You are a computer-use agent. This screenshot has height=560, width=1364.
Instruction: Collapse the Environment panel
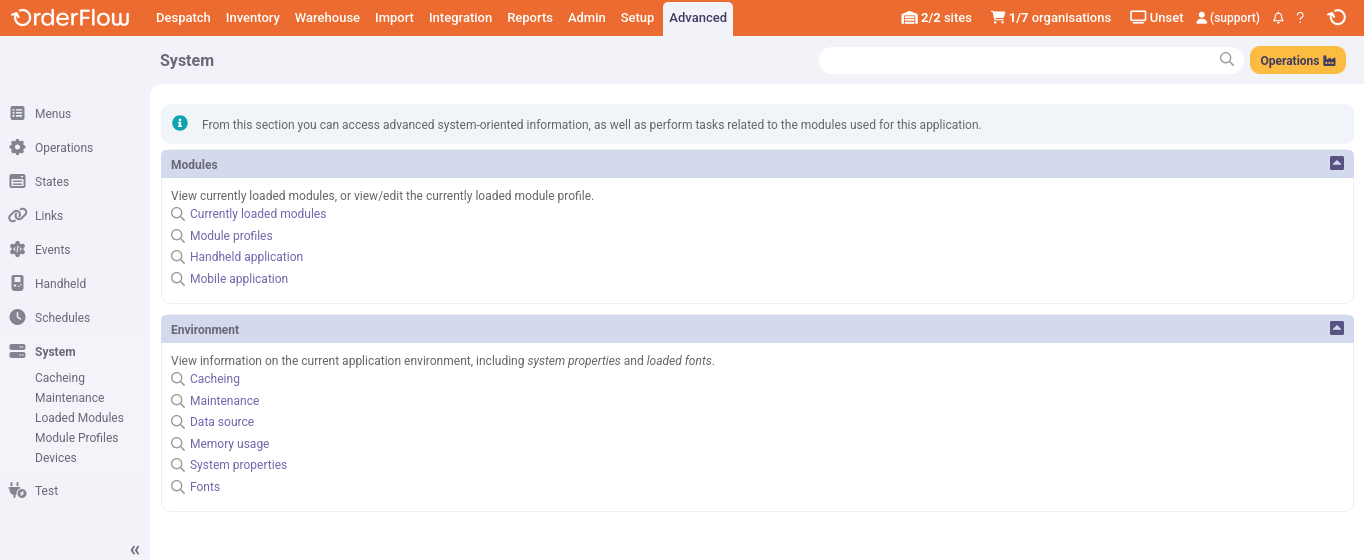point(1337,328)
